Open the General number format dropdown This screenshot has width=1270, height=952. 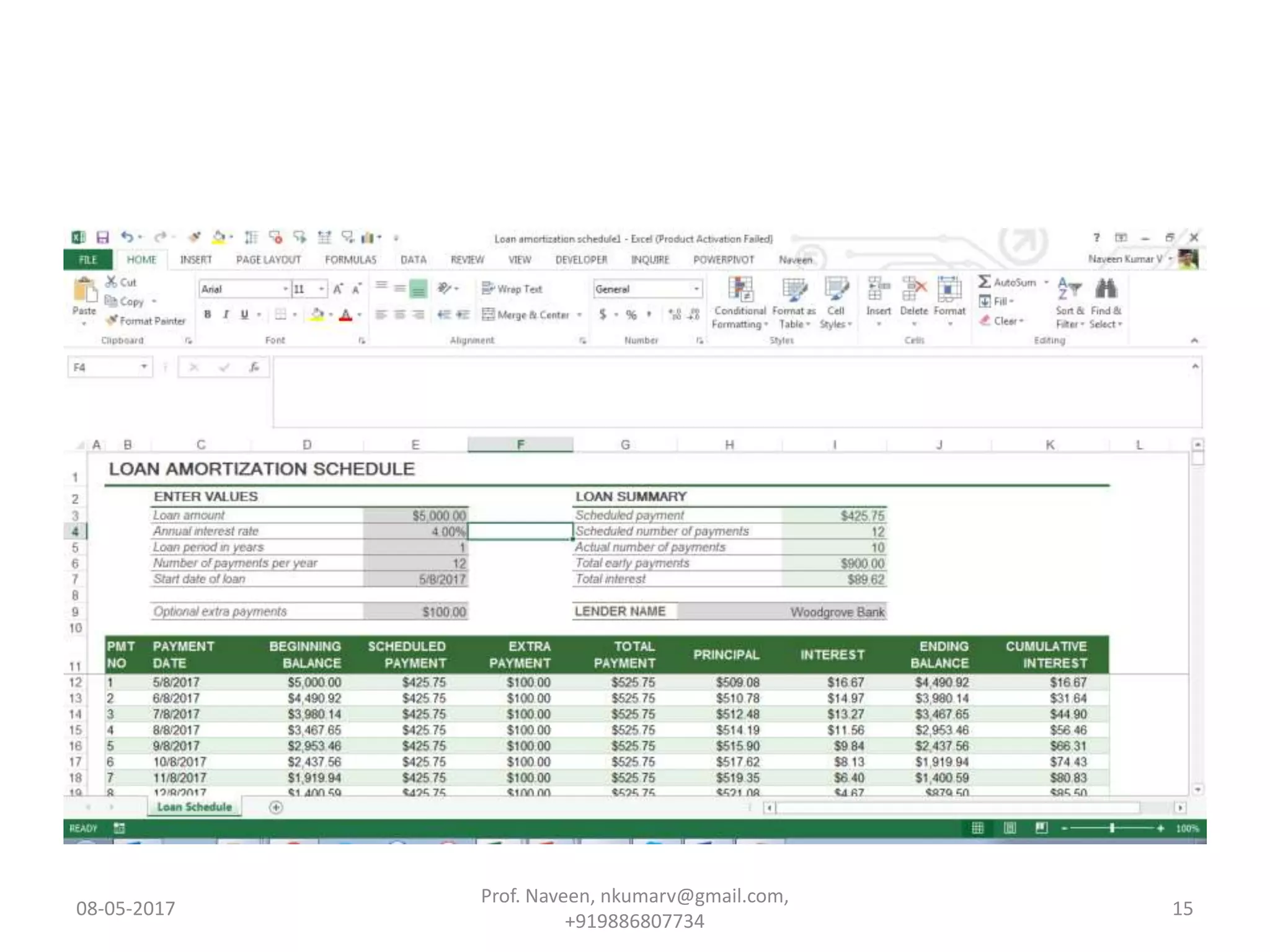click(696, 289)
